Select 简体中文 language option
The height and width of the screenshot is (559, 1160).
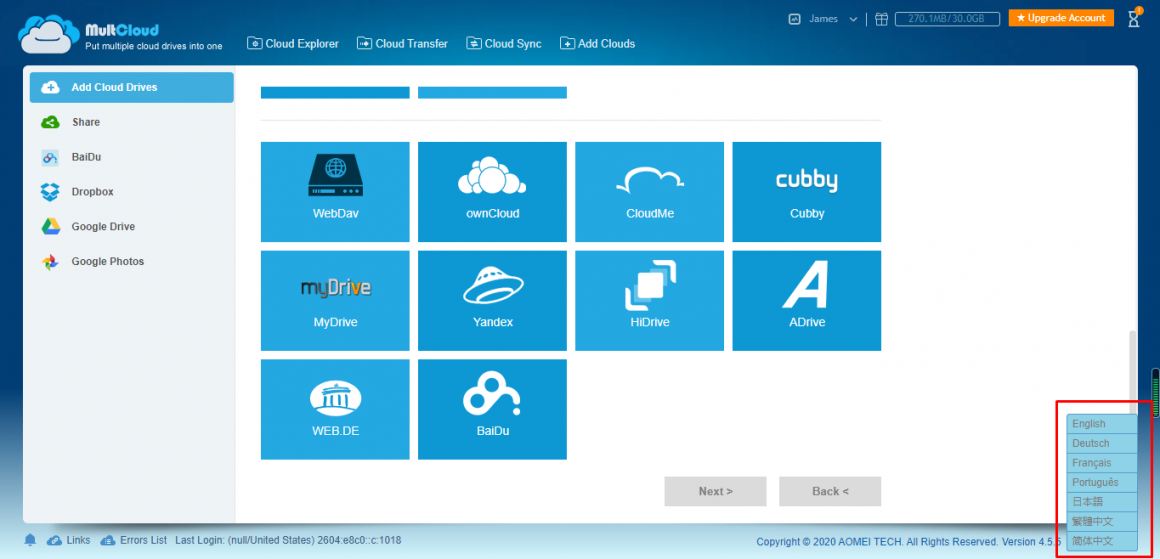pyautogui.click(x=1102, y=541)
